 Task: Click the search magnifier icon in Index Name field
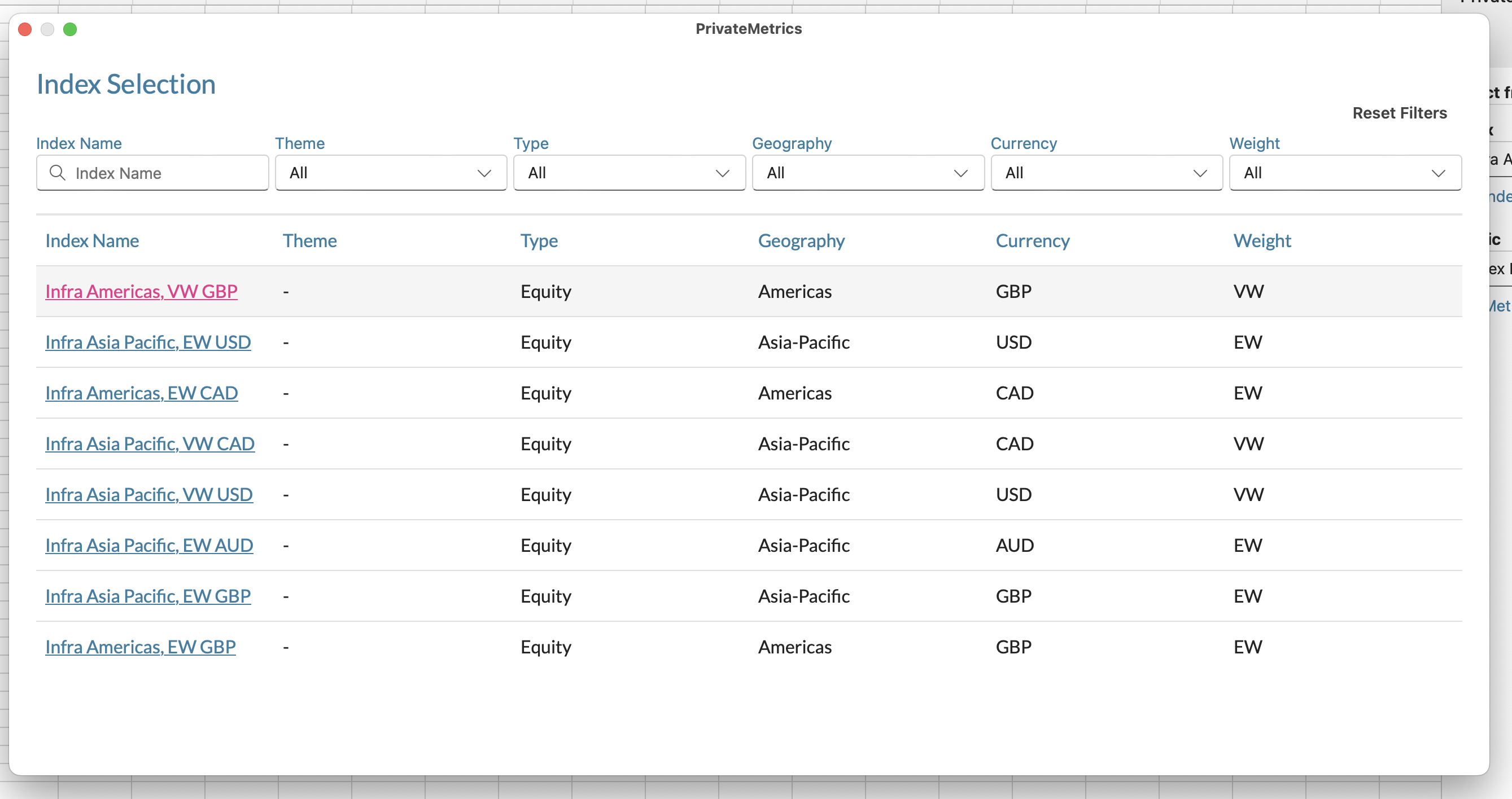click(57, 173)
